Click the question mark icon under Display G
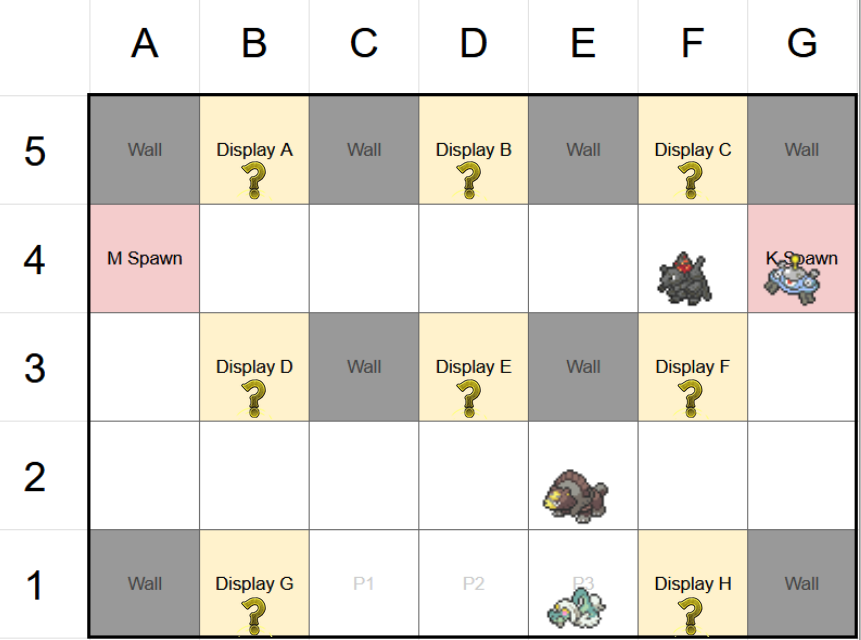The image size is (861, 640). (x=255, y=614)
